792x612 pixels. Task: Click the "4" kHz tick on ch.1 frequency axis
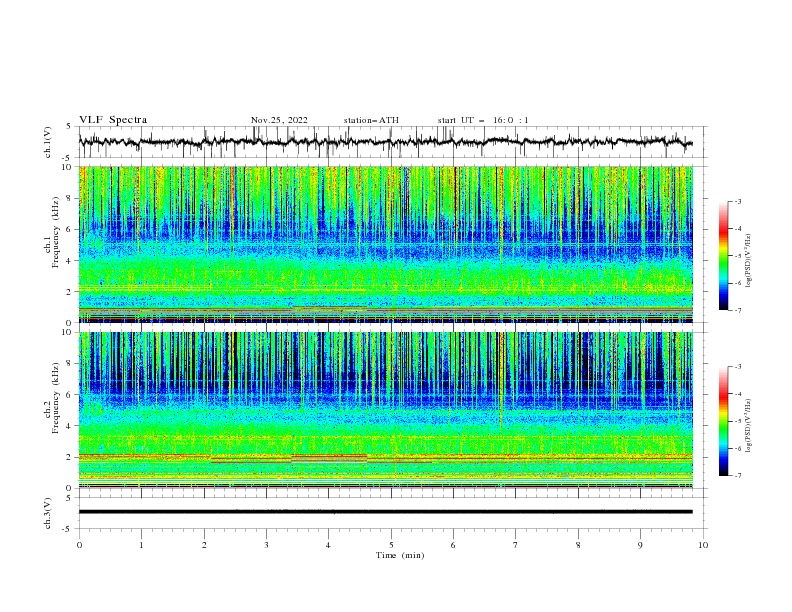pos(70,261)
